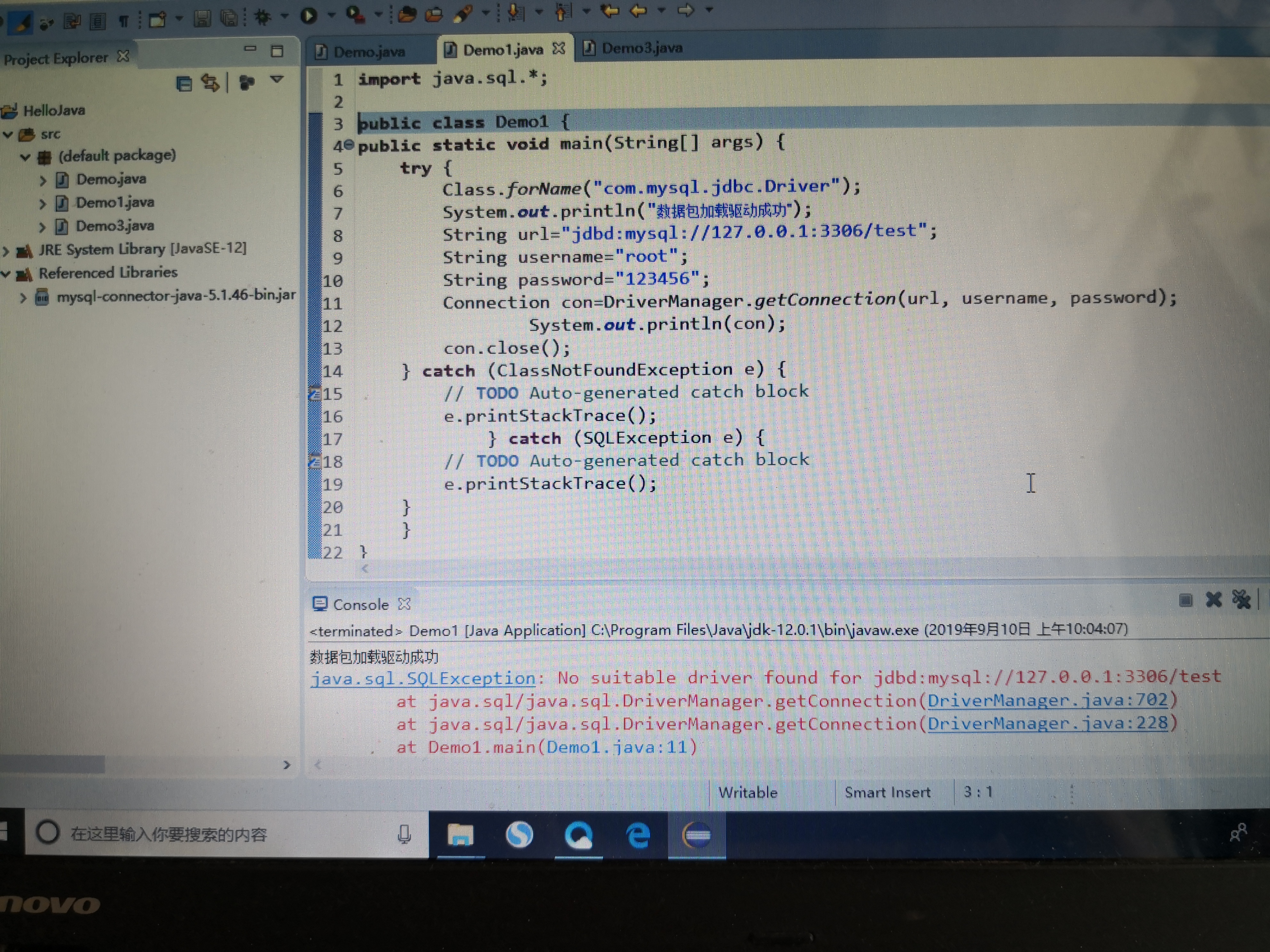Screen dimensions: 1270x952
Task: Click Remove All Terminated Launches icon
Action: [x=1241, y=600]
